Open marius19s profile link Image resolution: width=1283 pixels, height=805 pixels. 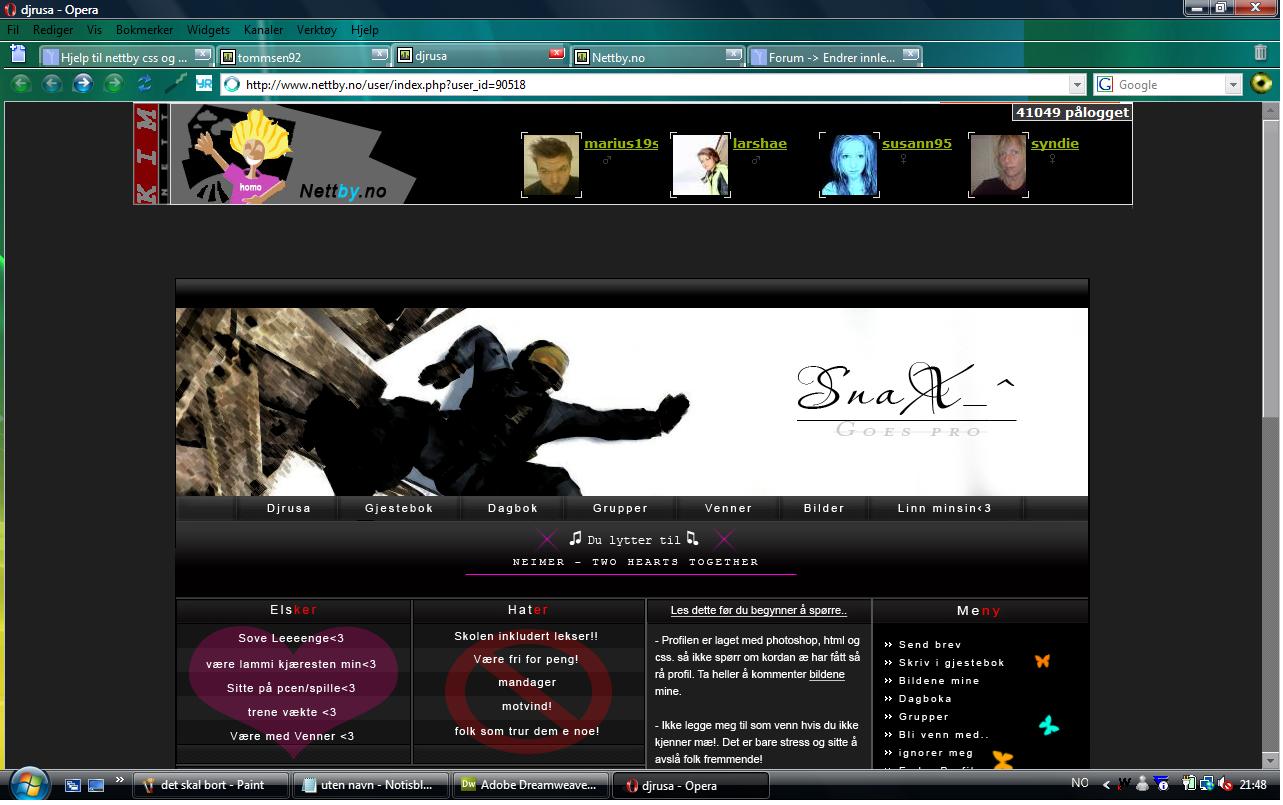[621, 144]
